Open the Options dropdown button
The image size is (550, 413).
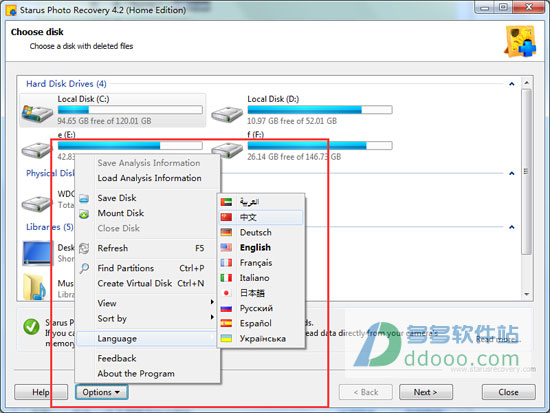click(101, 392)
